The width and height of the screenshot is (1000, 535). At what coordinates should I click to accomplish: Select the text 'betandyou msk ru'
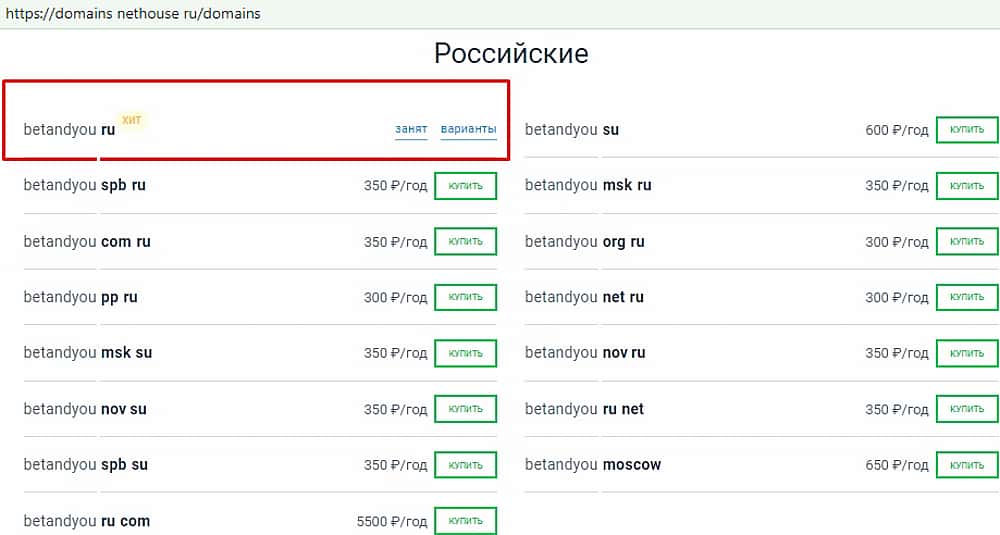(x=588, y=186)
